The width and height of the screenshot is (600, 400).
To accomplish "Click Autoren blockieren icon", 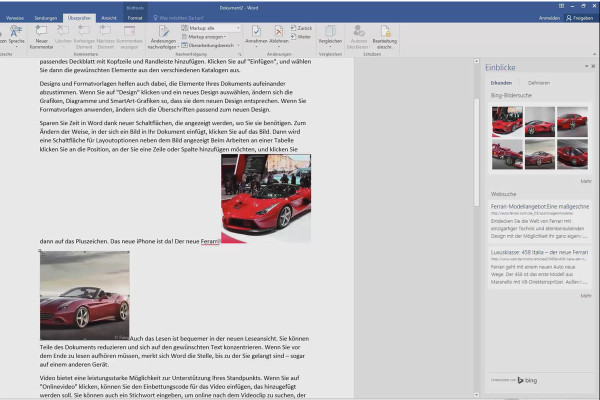I will coord(359,31).
